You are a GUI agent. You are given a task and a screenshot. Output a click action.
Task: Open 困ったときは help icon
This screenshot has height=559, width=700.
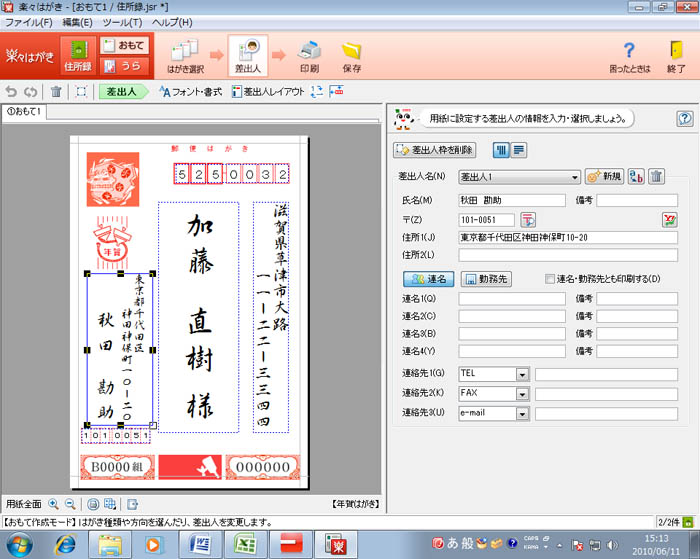click(x=629, y=56)
